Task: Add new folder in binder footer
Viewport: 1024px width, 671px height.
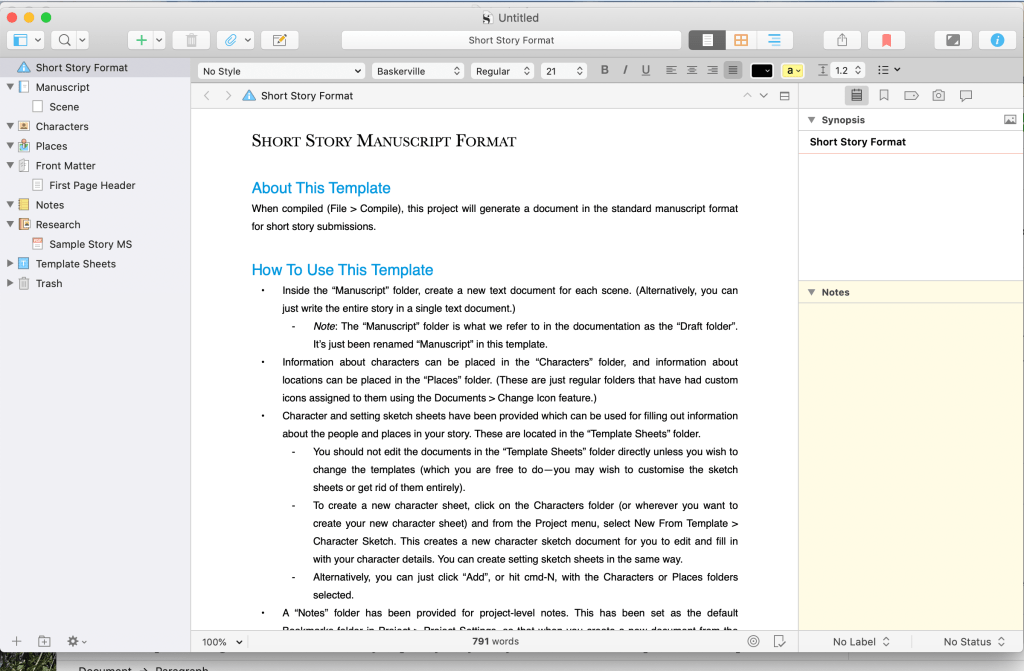Action: pyautogui.click(x=44, y=642)
